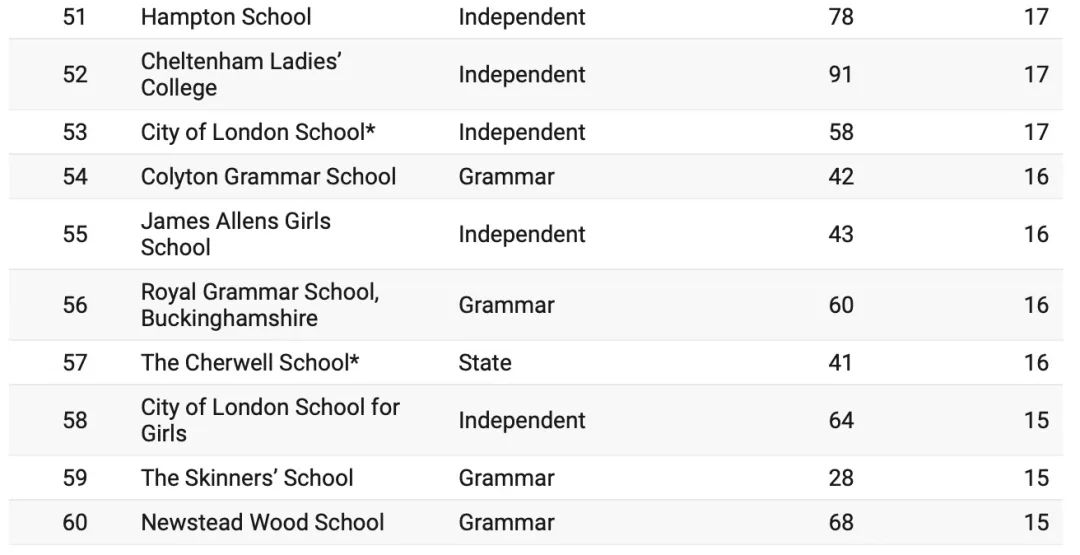Select rank number 51 cell

tap(74, 17)
